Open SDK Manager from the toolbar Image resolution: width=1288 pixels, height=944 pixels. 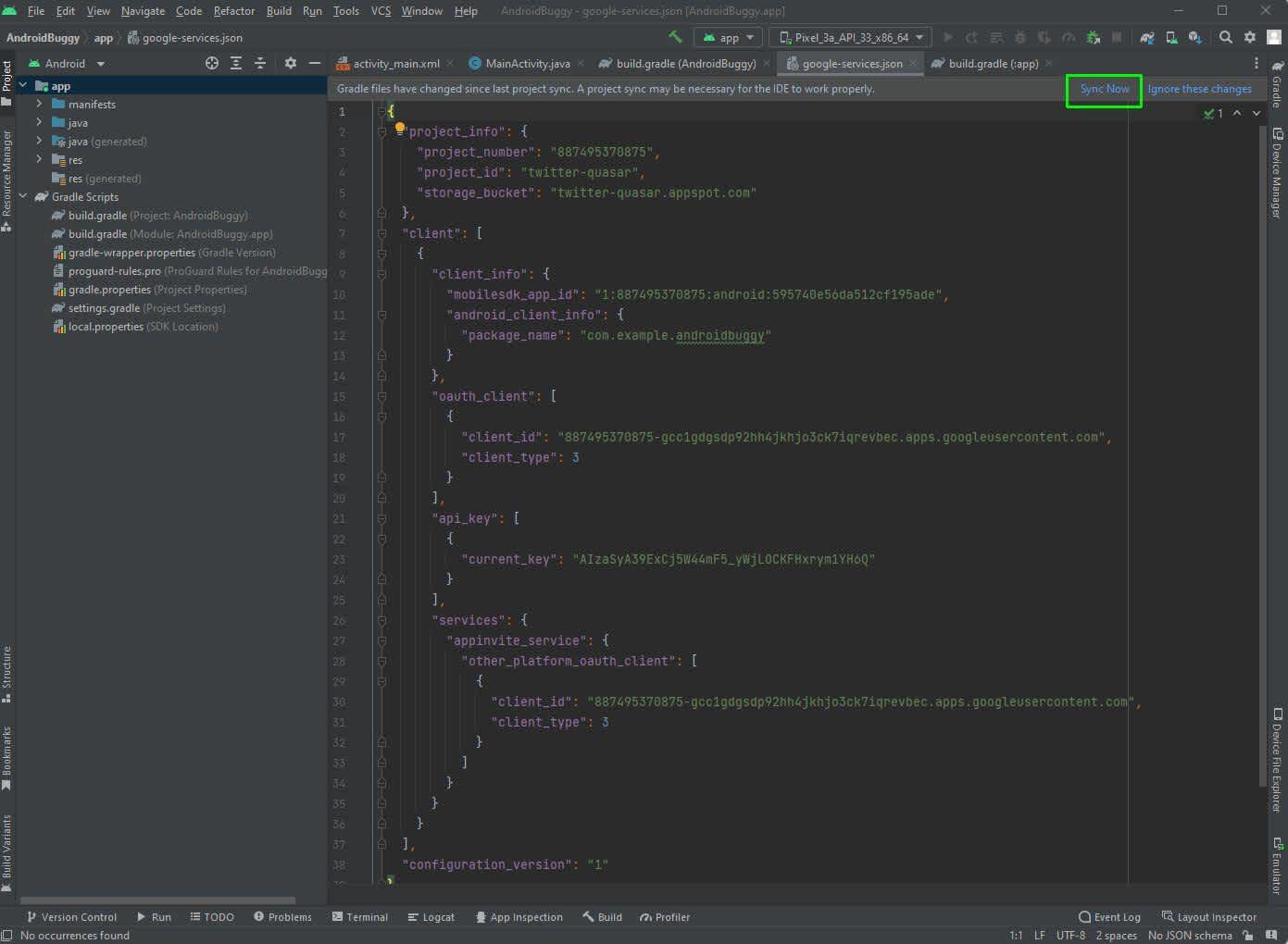[1194, 37]
